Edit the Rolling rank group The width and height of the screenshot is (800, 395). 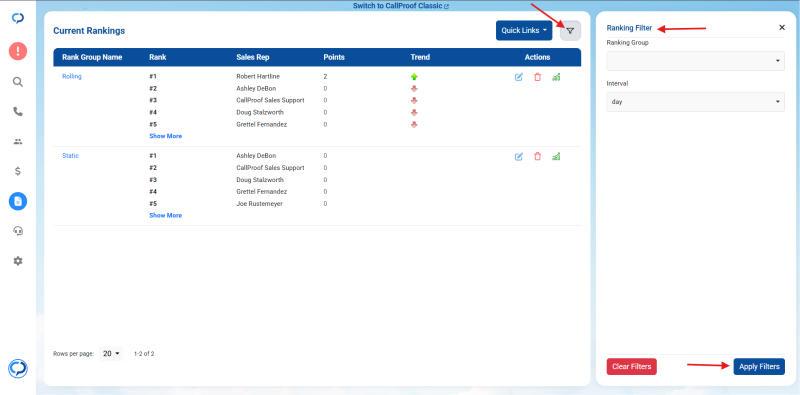[519, 77]
